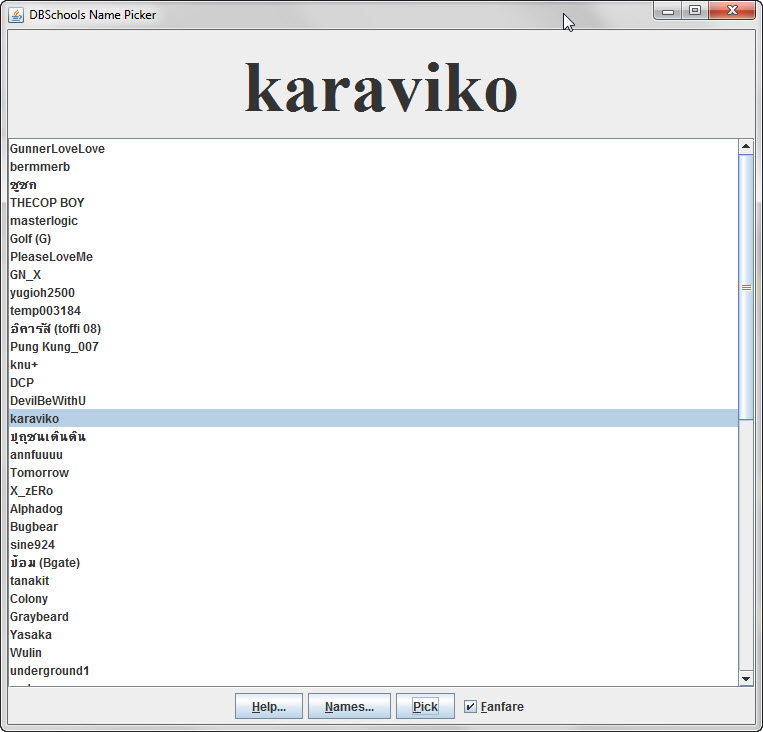Select GunnerLoveLove in the list

(x=373, y=149)
